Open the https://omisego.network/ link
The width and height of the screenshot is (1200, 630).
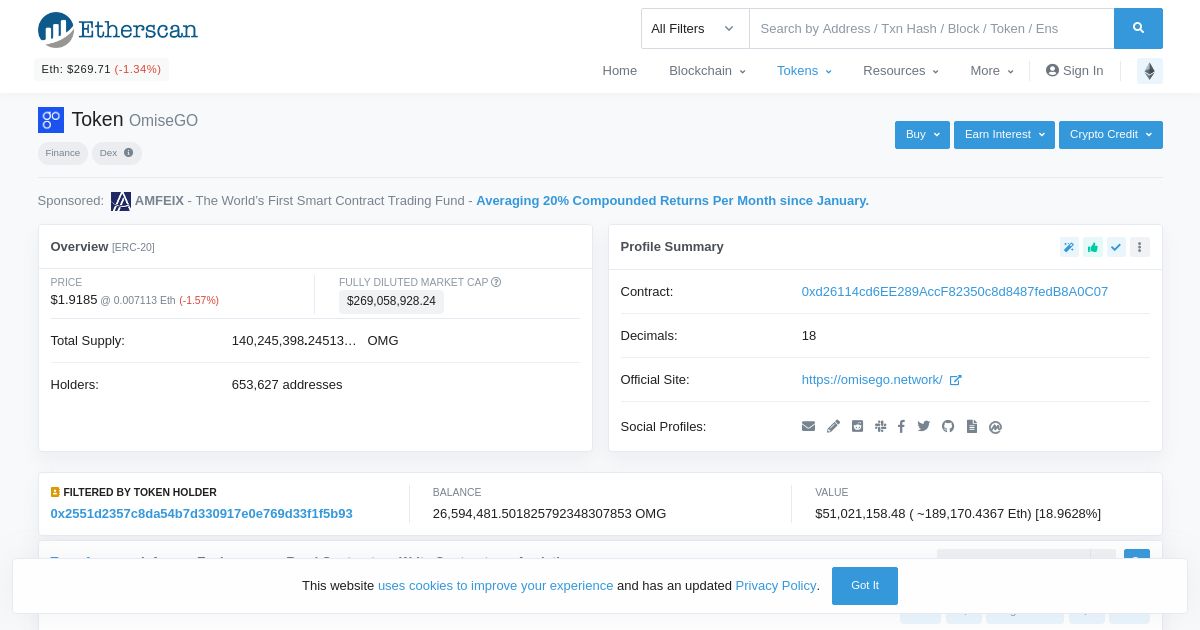[872, 380]
